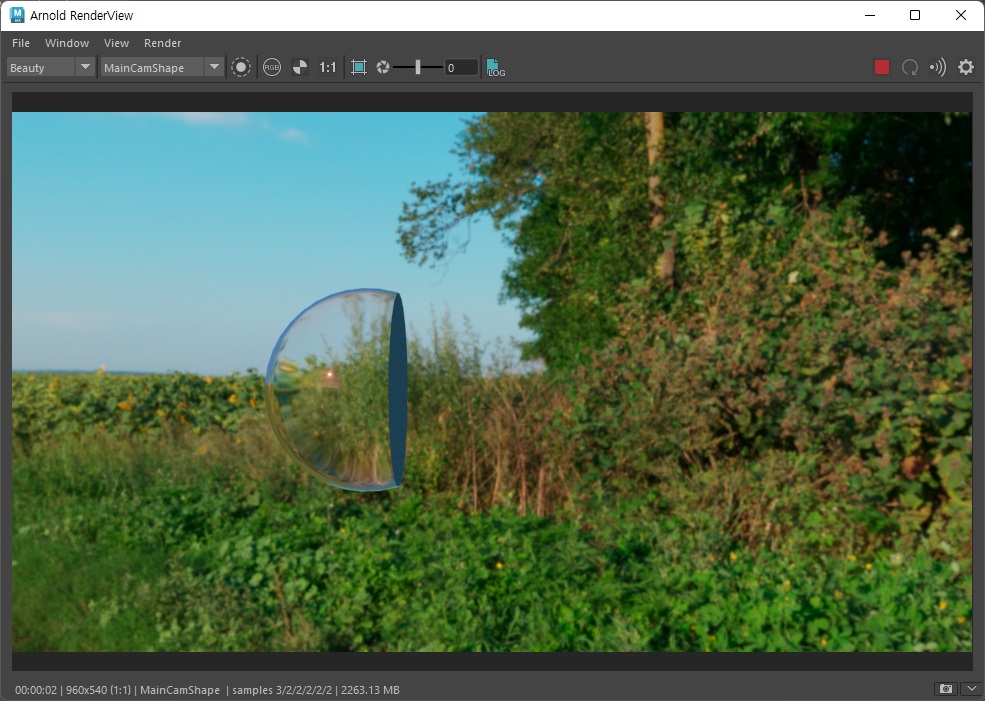
Task: Open the View menu
Action: click(x=116, y=43)
